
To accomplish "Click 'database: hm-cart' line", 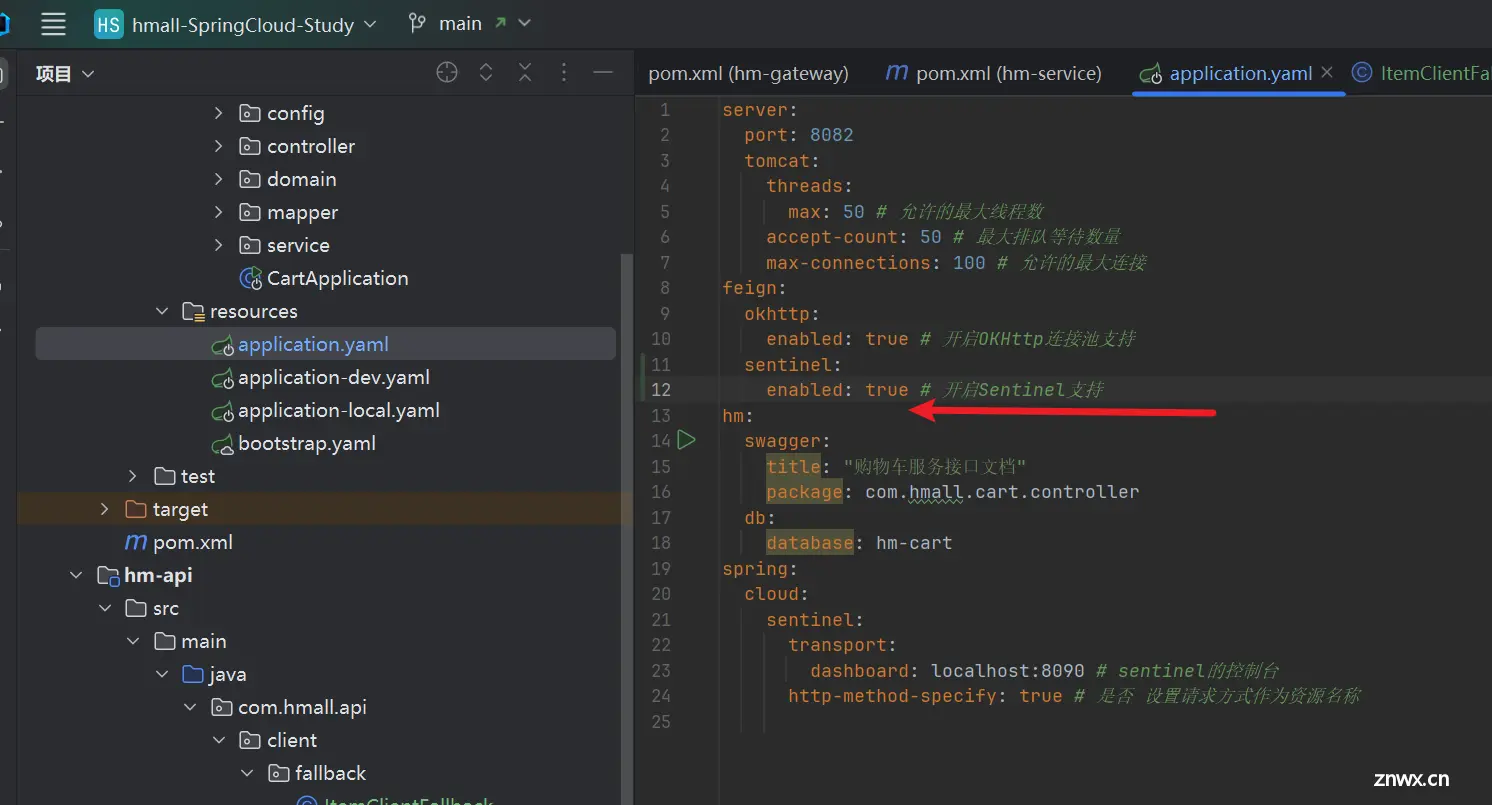I will [x=859, y=543].
